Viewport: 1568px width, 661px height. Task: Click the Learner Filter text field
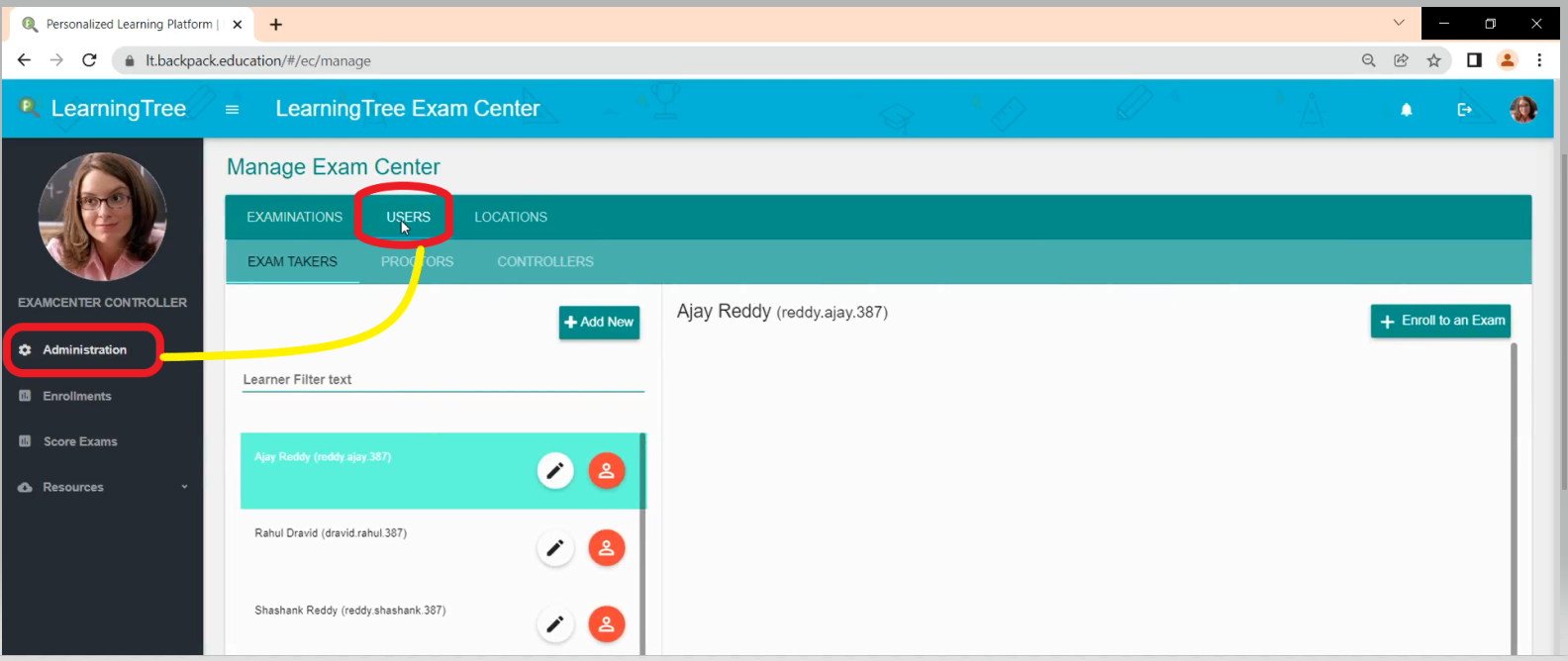(x=442, y=380)
